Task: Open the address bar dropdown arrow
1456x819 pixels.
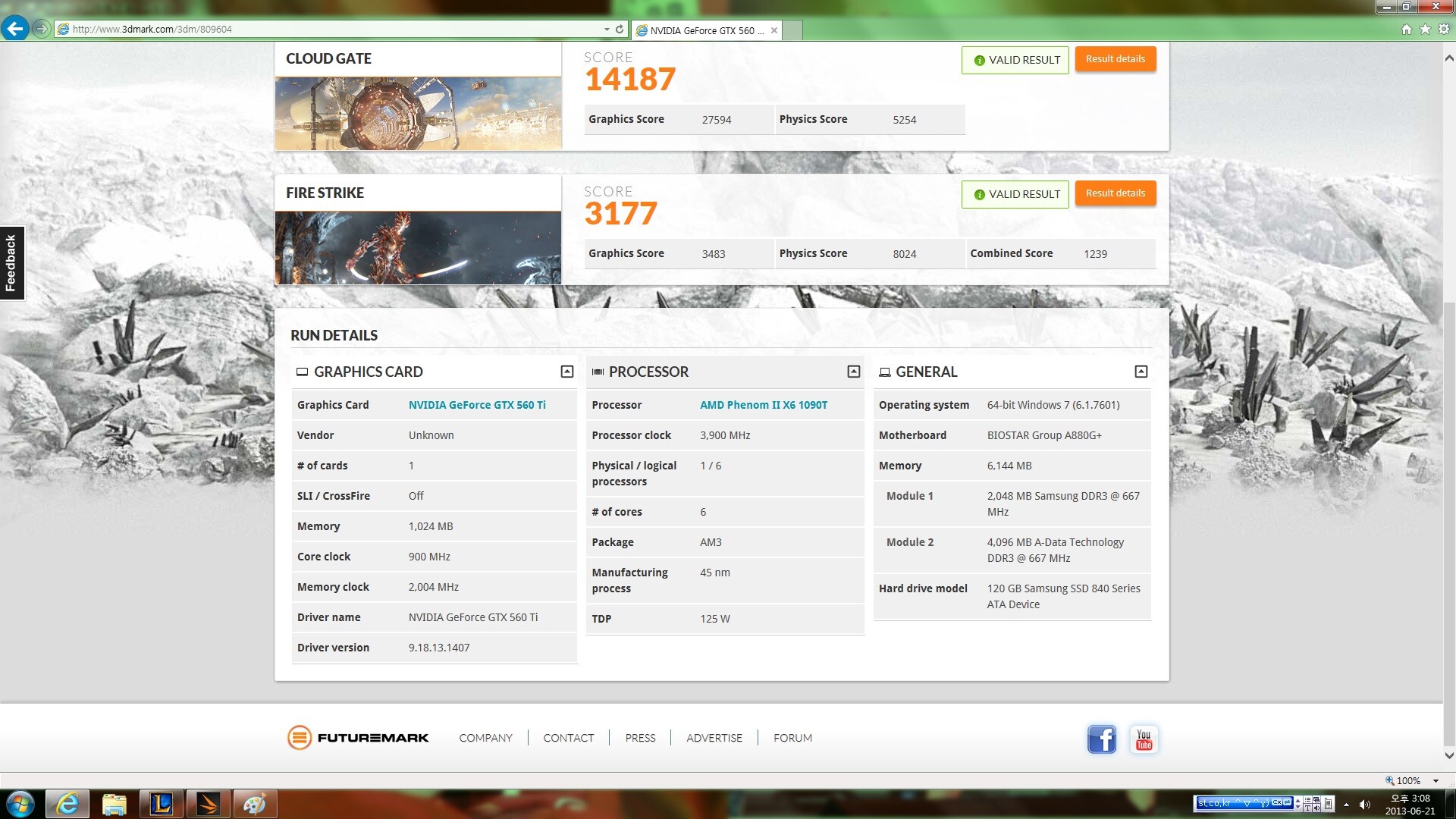Action: [607, 30]
